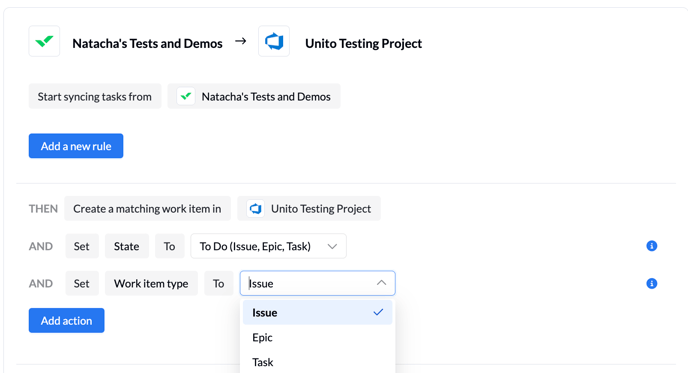Click Azure DevOps icon in Unito Testing chip
This screenshot has height=373, width=688.
[x=255, y=208]
